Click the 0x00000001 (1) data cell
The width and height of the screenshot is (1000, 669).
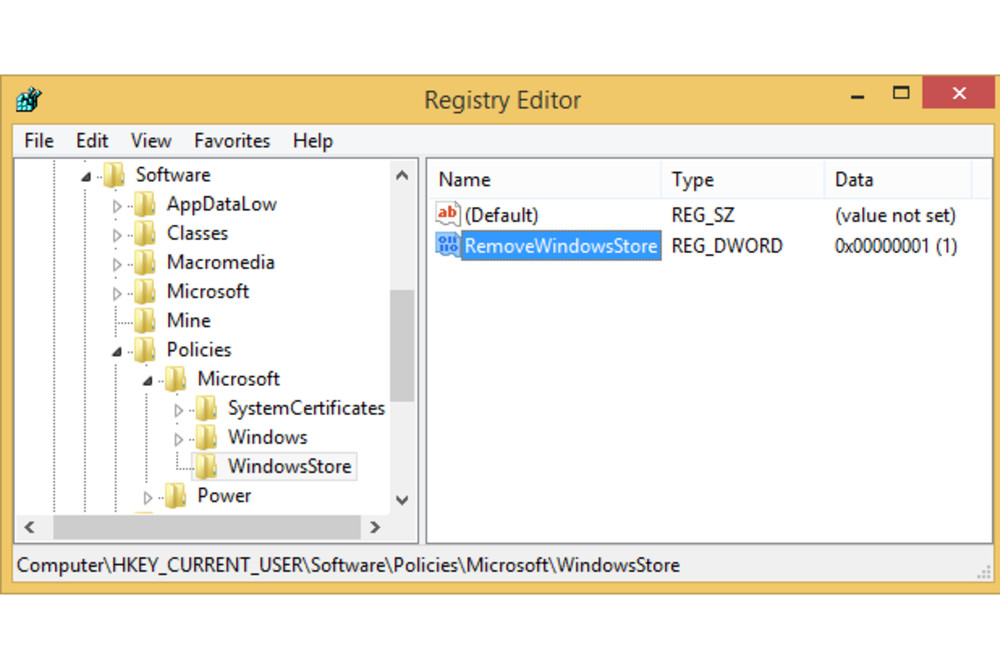(895, 246)
